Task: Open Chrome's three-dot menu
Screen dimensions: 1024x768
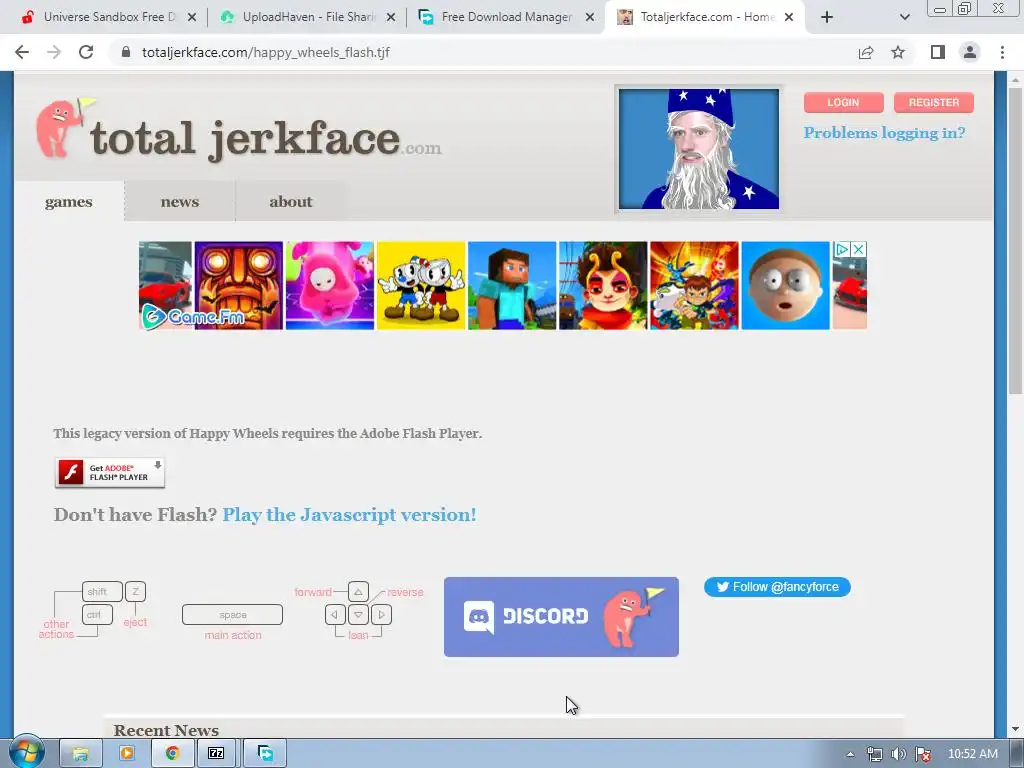Action: click(x=1002, y=52)
